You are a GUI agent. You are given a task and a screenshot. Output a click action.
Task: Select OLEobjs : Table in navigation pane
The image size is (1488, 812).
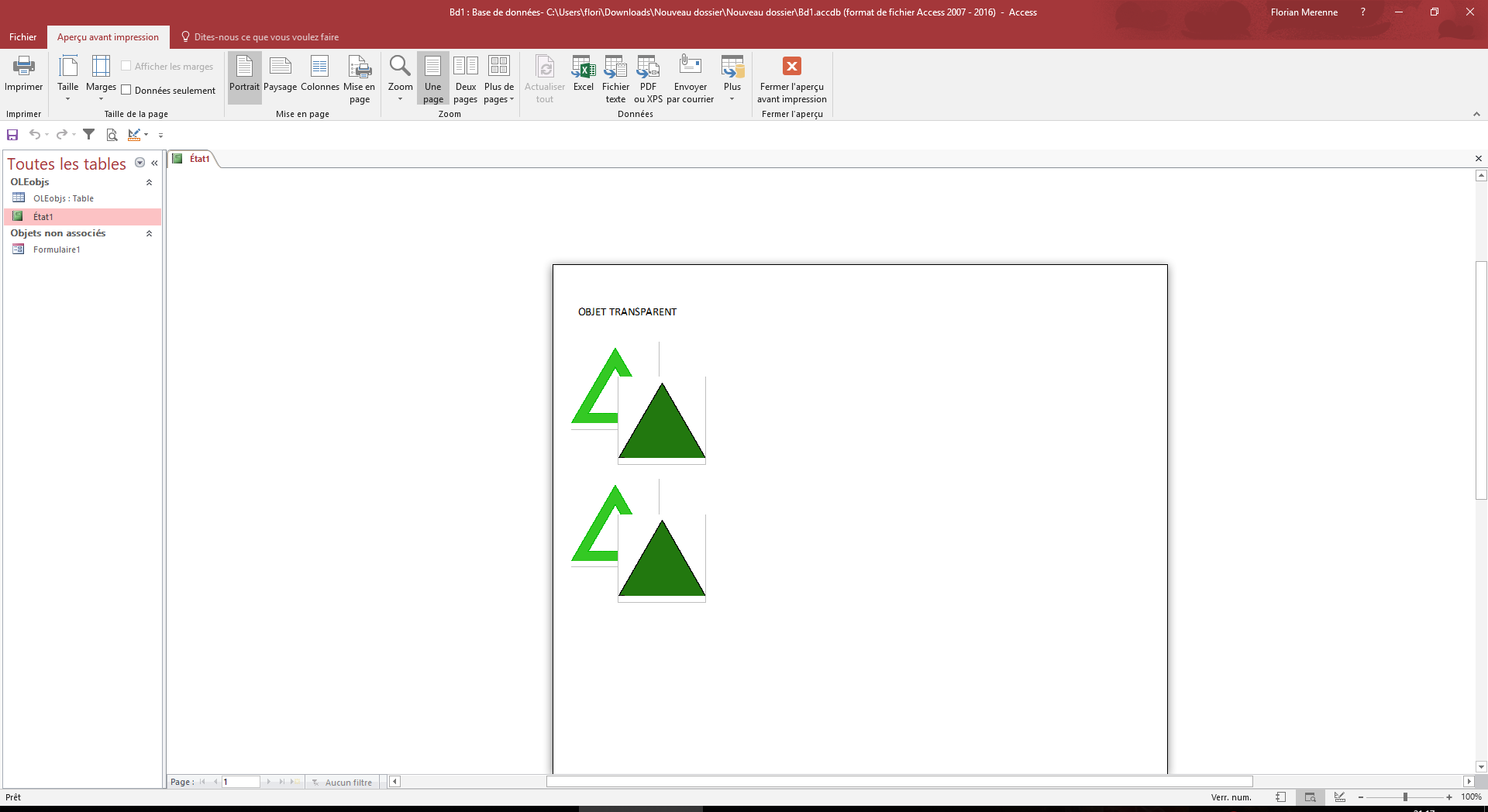click(x=83, y=198)
